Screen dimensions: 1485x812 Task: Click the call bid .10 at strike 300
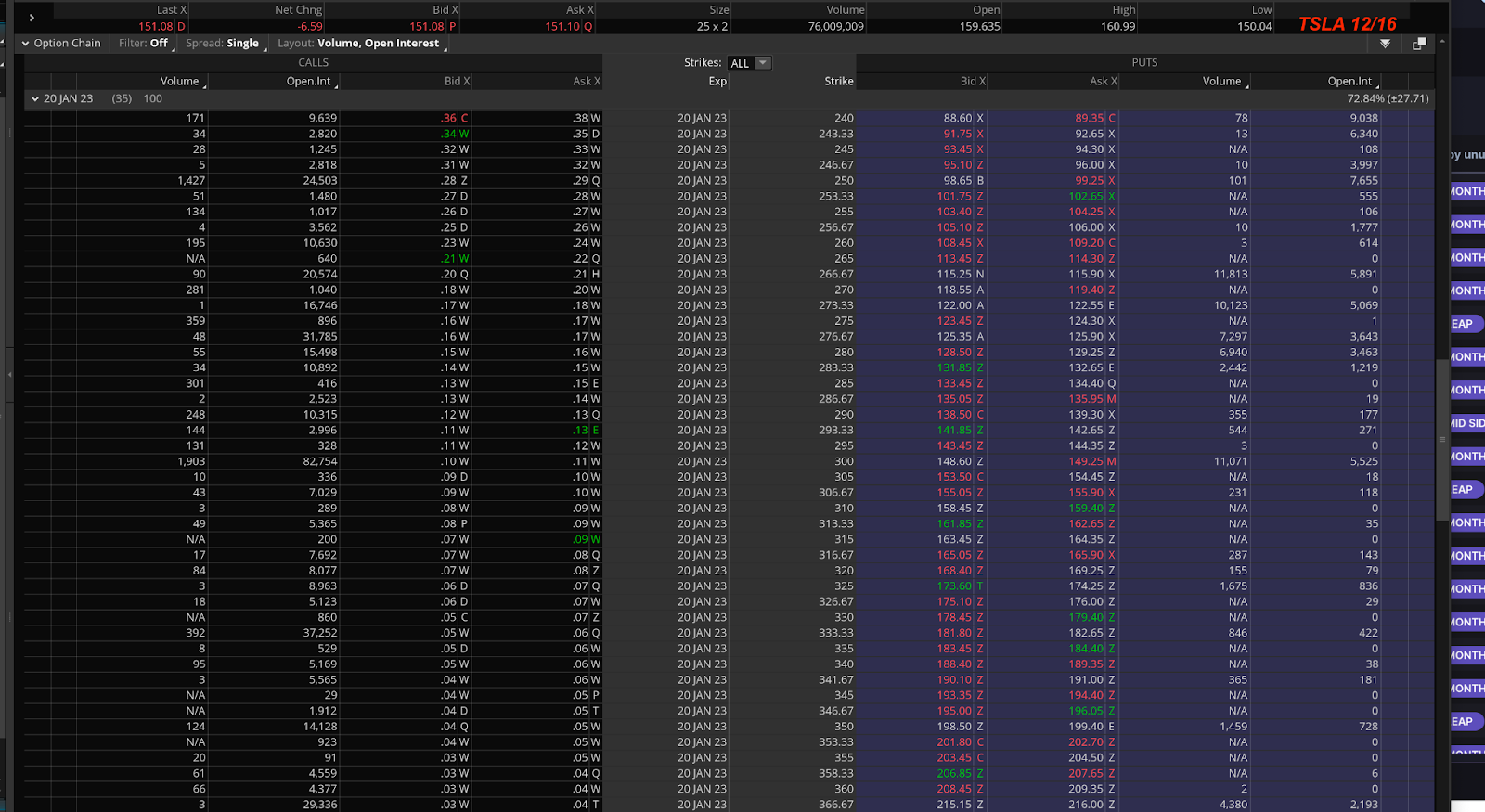pos(449,461)
